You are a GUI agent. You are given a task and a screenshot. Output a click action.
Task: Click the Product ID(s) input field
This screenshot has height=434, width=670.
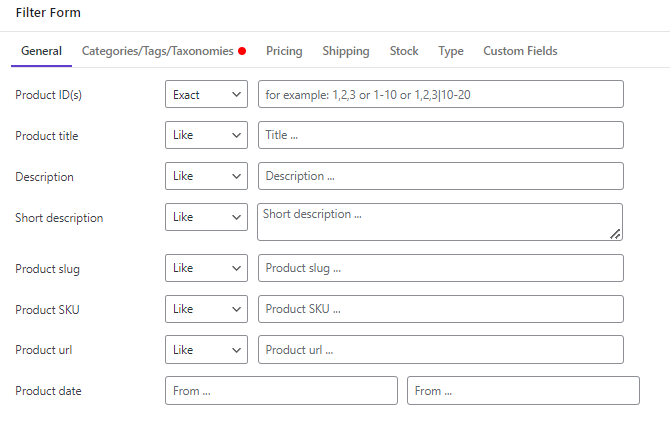[441, 94]
